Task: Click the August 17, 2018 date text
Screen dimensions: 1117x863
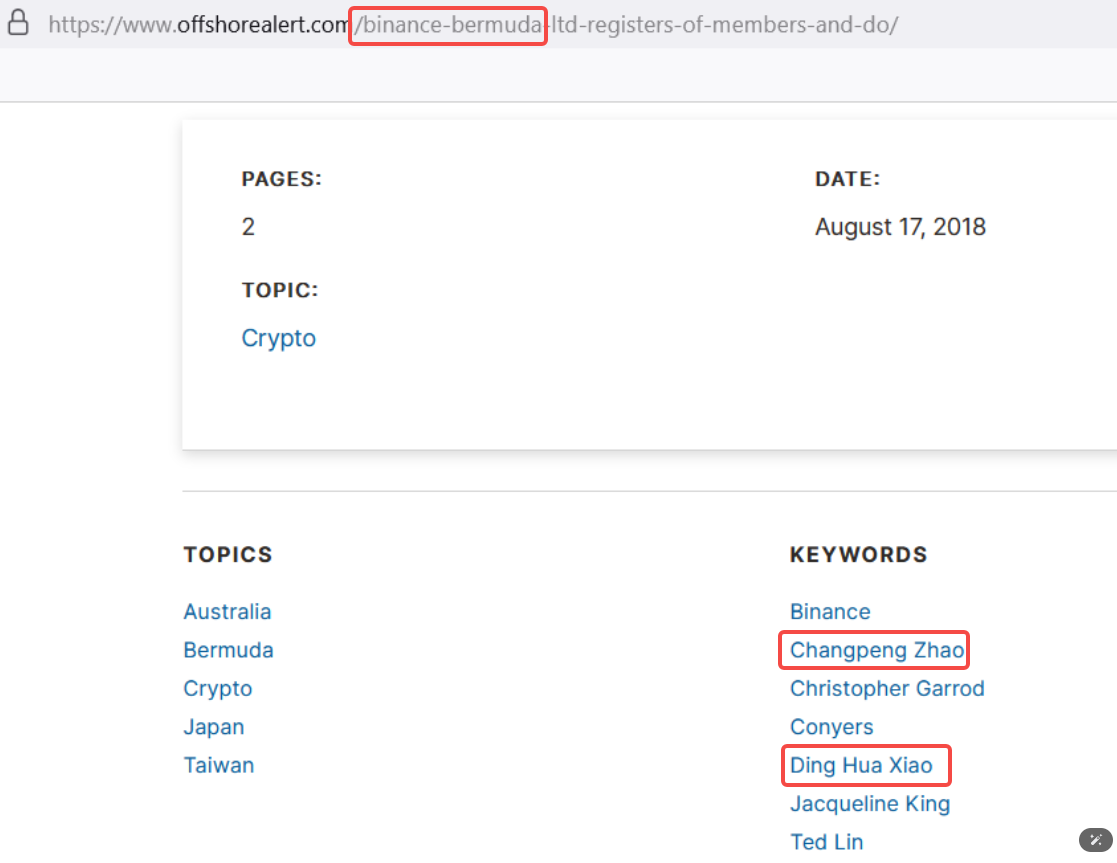Action: [900, 227]
